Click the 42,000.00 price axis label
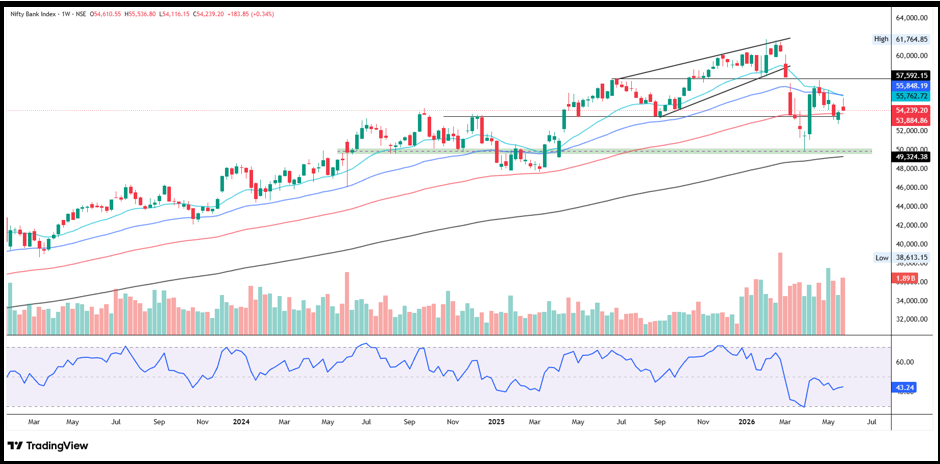The height and width of the screenshot is (464, 940). tap(912, 225)
